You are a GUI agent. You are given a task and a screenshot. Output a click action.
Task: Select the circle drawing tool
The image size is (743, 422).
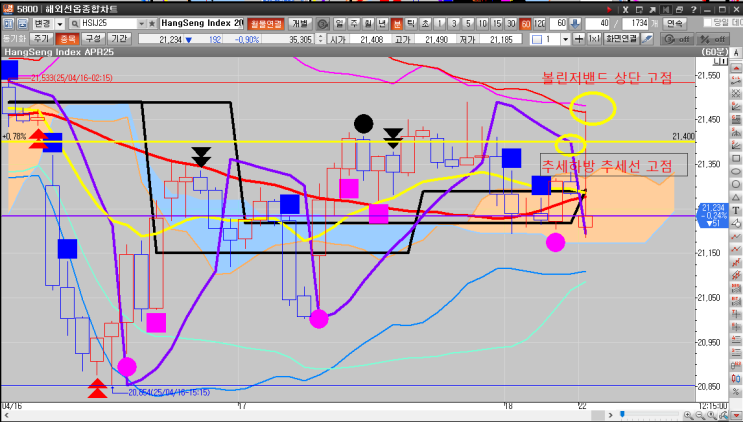(x=736, y=184)
